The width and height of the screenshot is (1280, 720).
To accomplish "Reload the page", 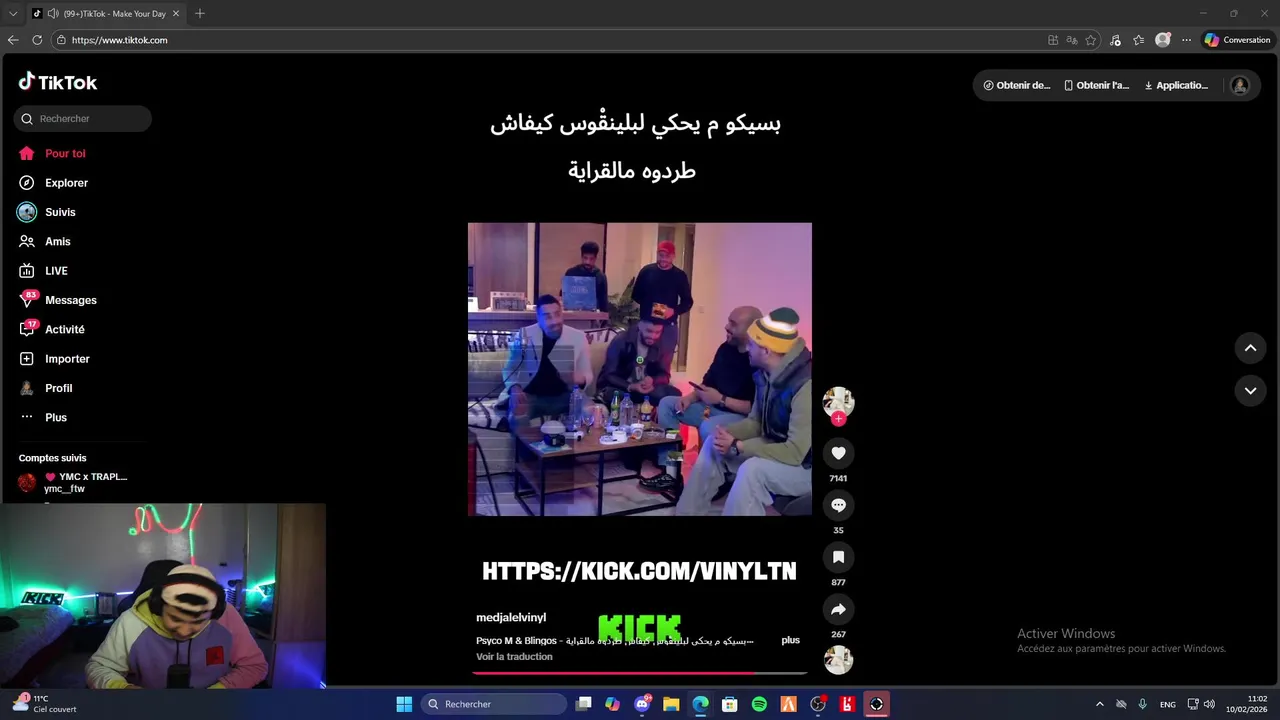I will coord(37,40).
